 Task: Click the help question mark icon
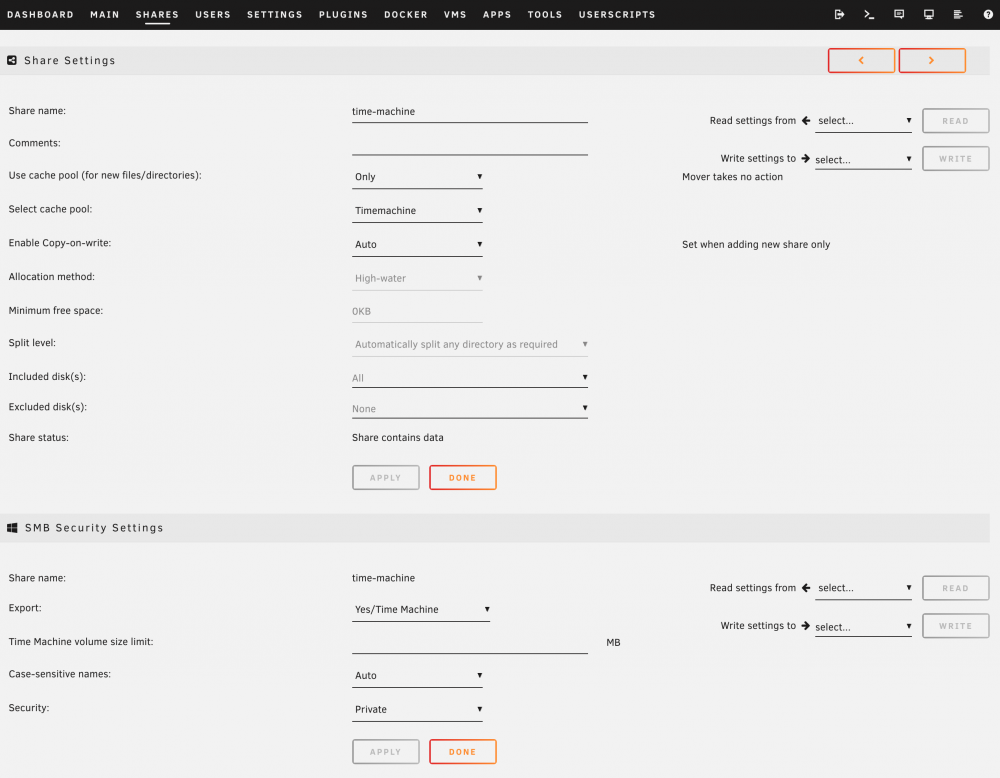coord(988,14)
